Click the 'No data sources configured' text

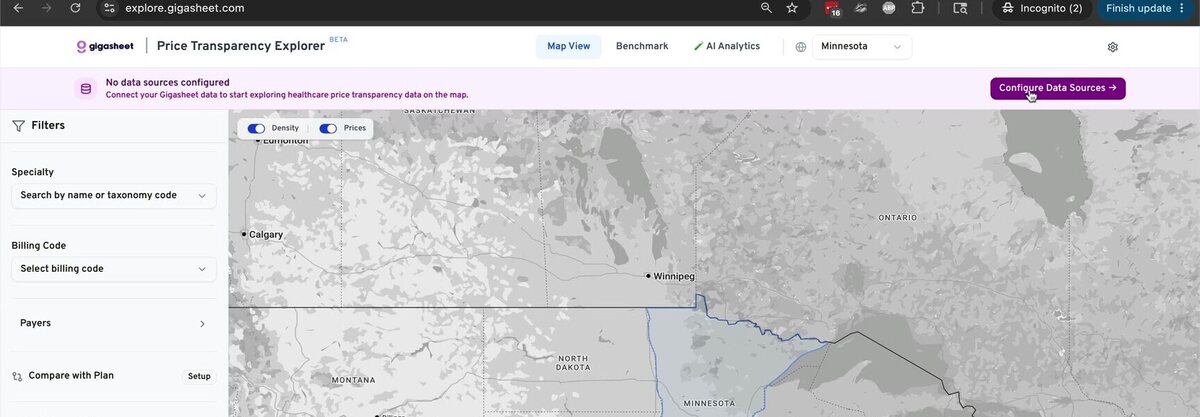(167, 82)
